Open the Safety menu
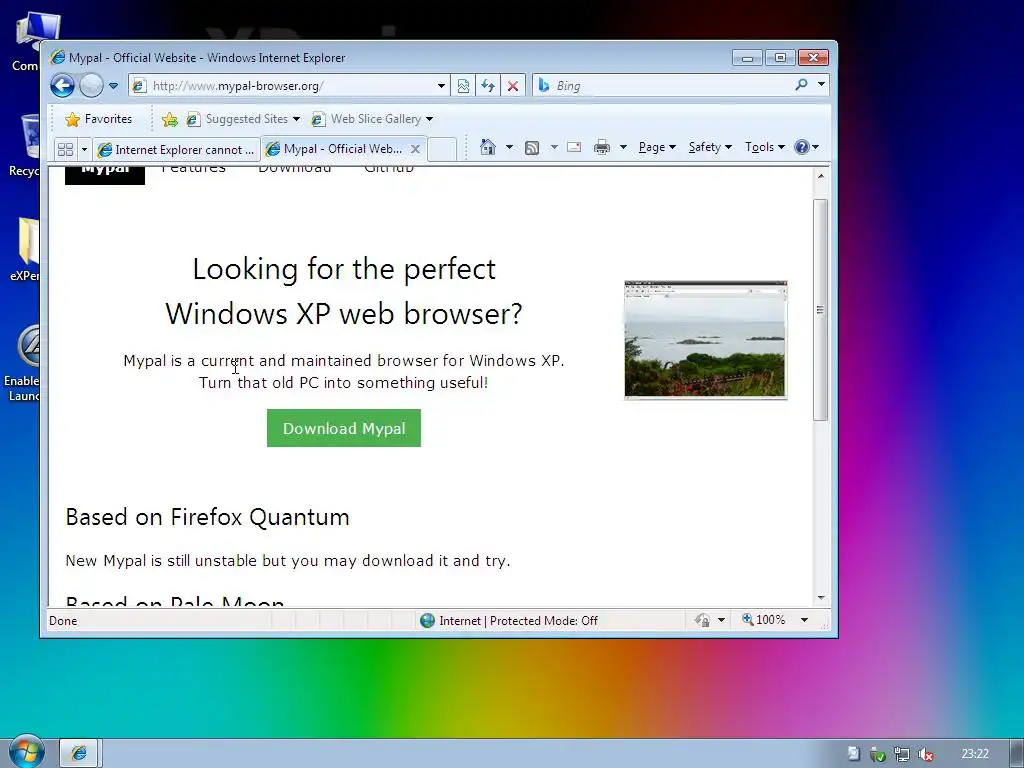Viewport: 1024px width, 768px height. click(710, 147)
